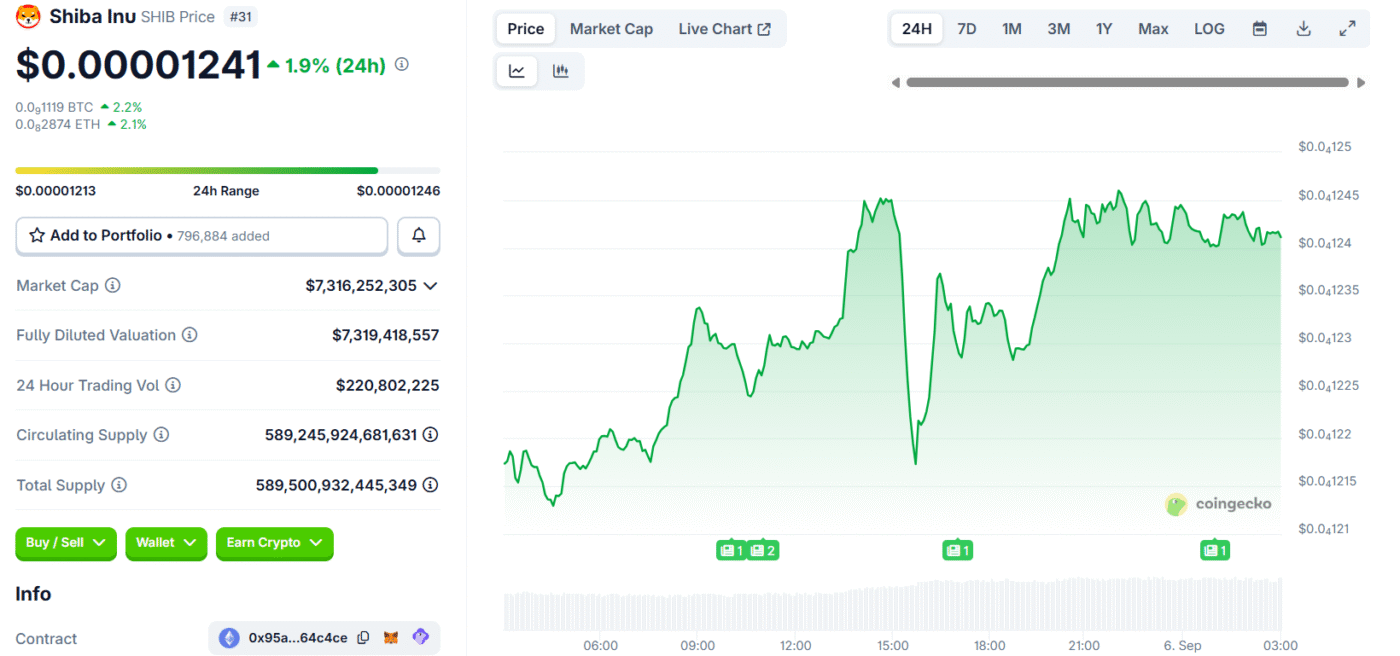Switch to the Market Cap chart tab
1400x656 pixels.
tap(611, 29)
